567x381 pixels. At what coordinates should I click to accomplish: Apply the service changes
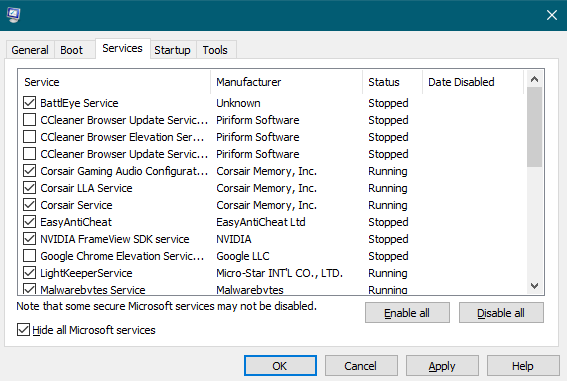click(x=442, y=366)
